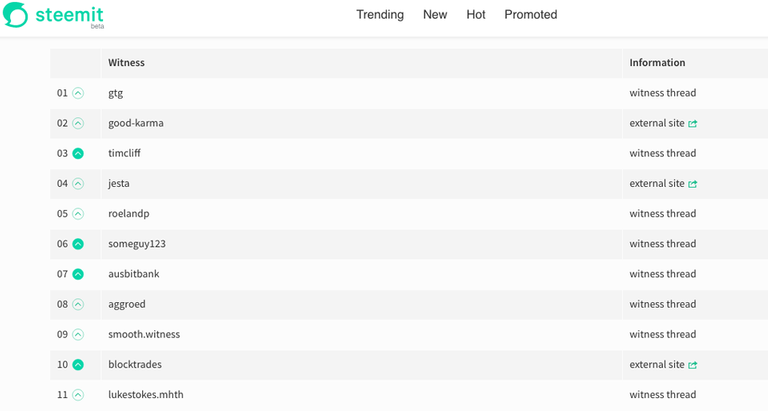Vote for smooth.witness arrow button

coord(78,334)
